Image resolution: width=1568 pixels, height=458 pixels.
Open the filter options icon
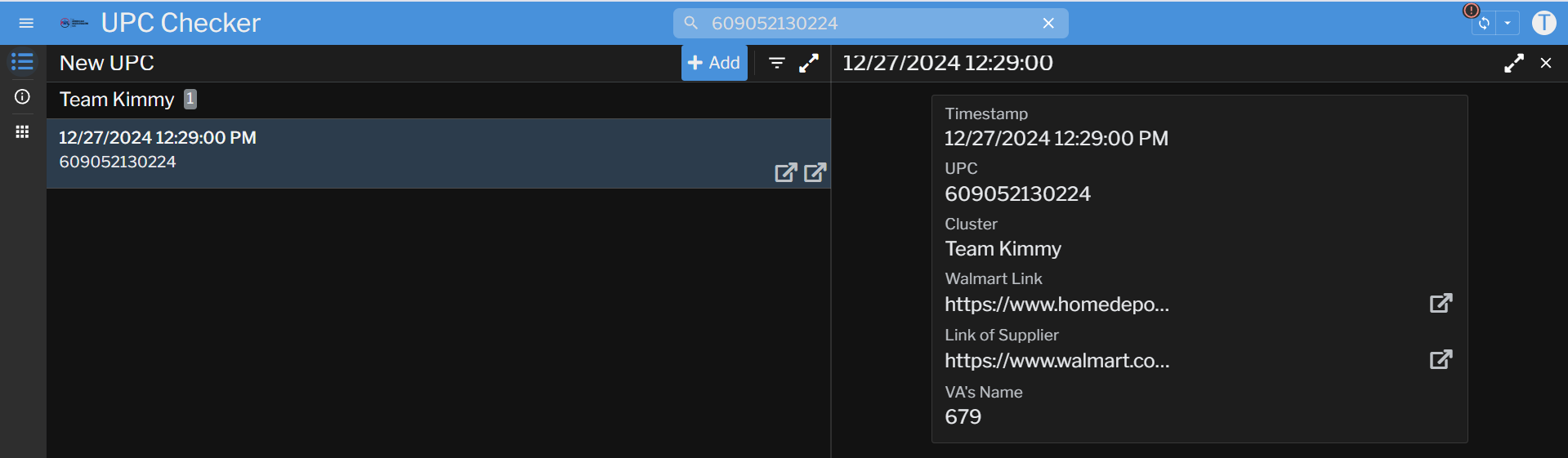click(776, 63)
